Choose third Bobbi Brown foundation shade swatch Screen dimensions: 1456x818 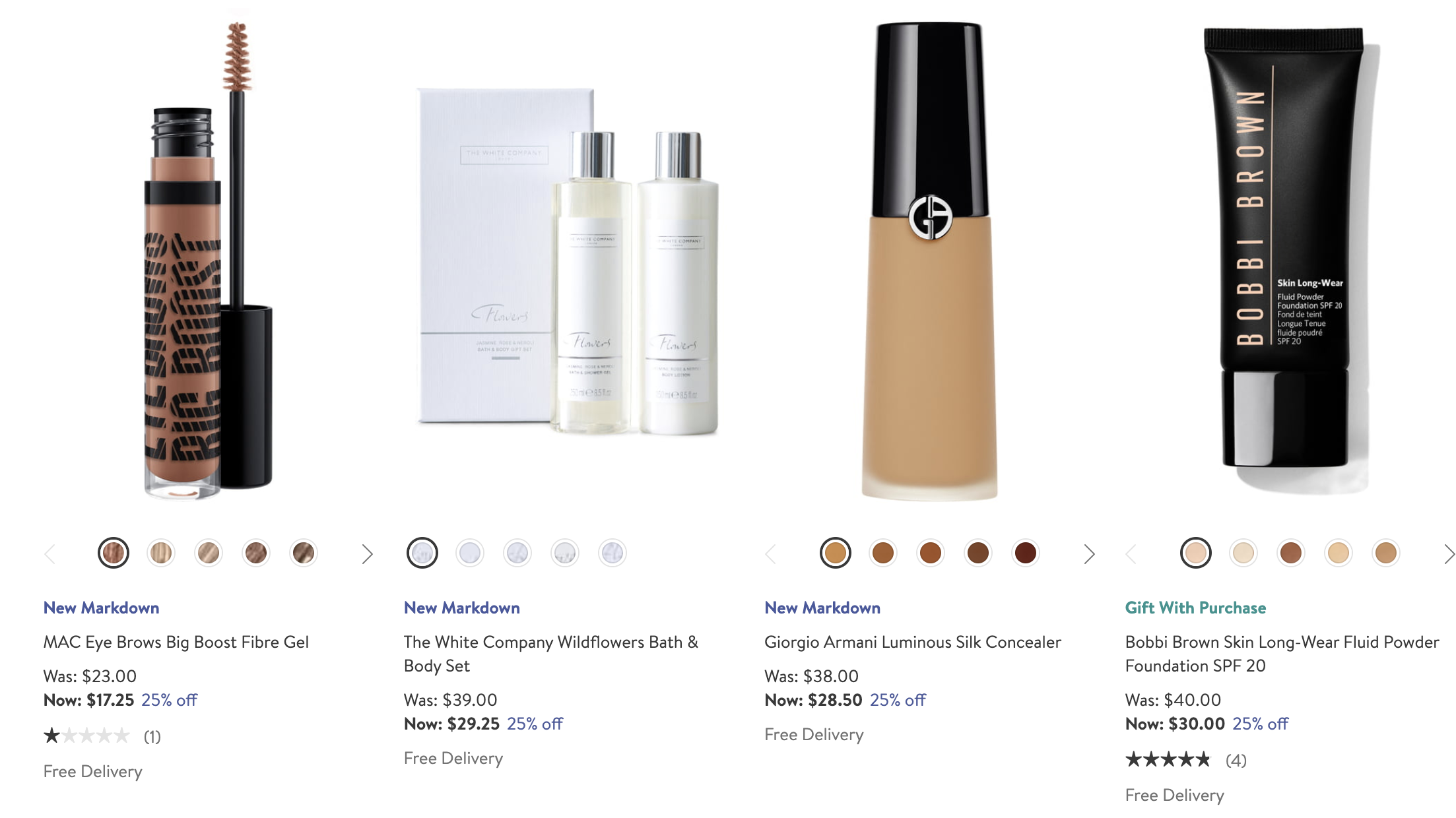1291,553
